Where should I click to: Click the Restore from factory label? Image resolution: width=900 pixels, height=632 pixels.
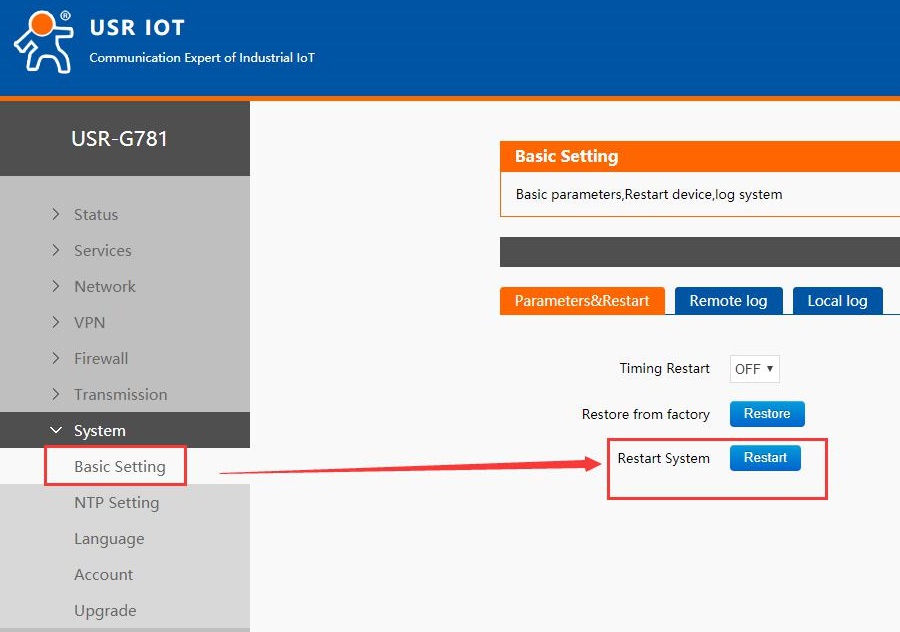(x=646, y=414)
